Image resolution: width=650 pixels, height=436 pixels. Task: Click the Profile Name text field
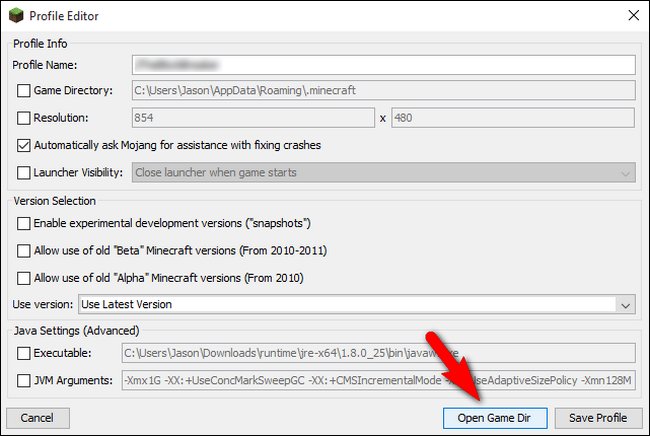click(383, 65)
